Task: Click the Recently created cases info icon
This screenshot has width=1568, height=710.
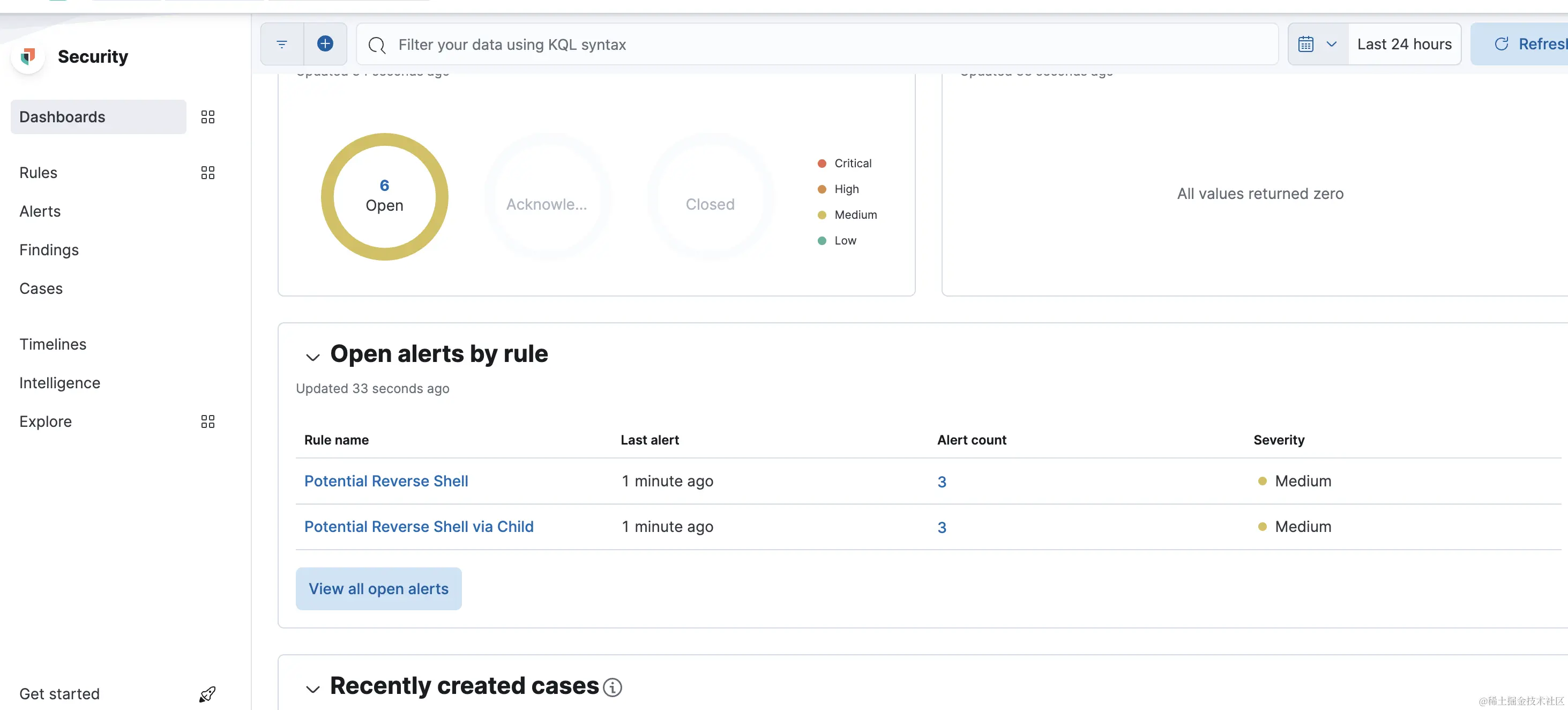Action: [x=613, y=687]
